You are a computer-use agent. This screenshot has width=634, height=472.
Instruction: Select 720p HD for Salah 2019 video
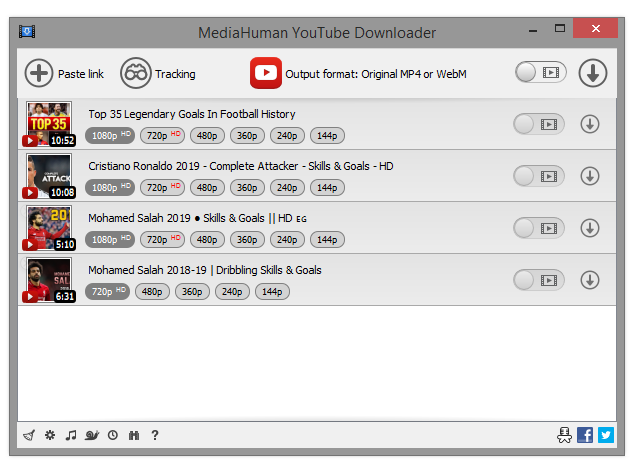click(x=163, y=239)
